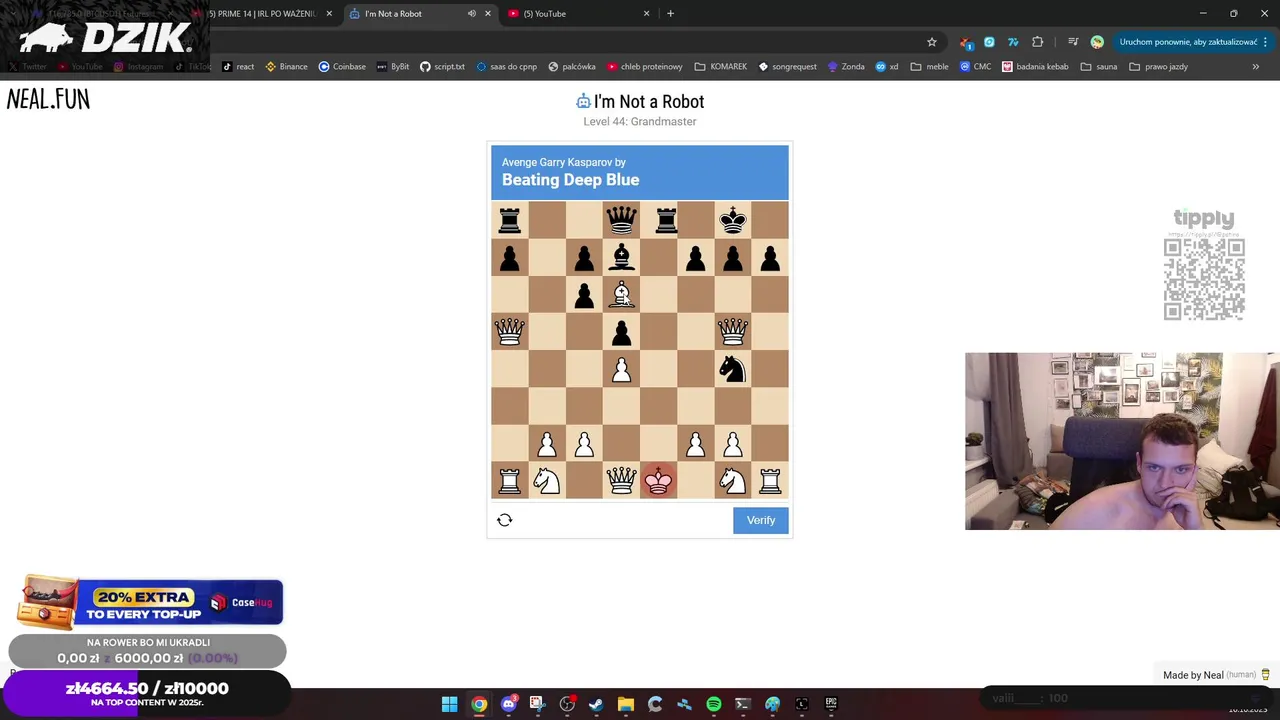Click the empty e4 board square
The image size is (1280, 720).
tap(658, 369)
